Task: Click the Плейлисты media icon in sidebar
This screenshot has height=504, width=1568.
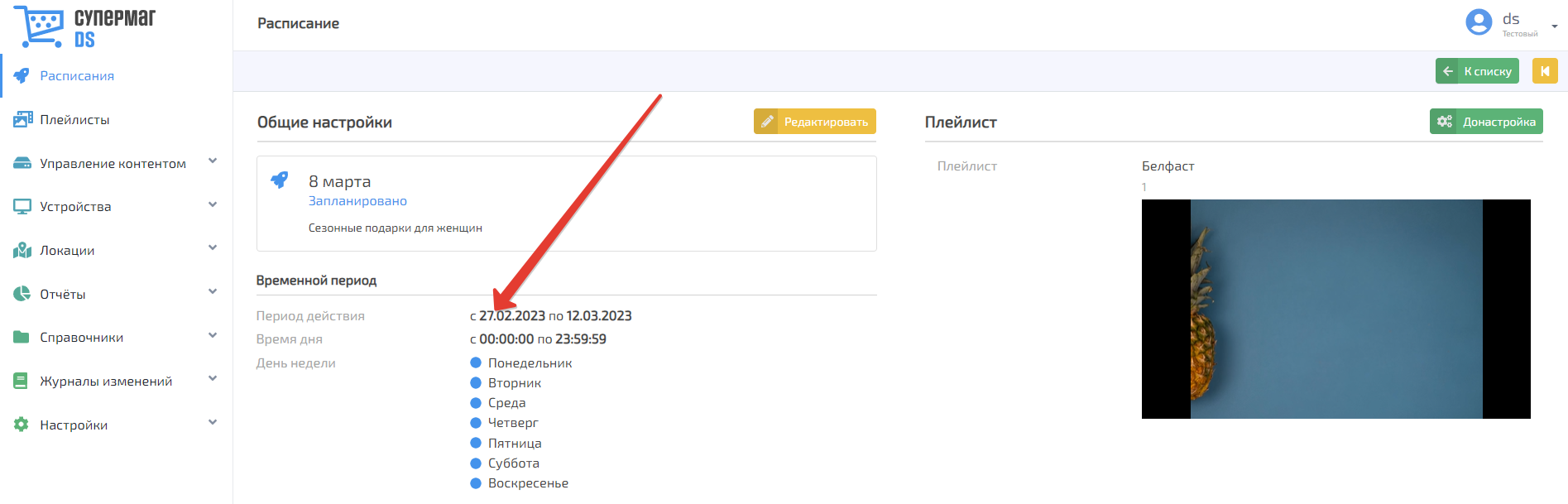Action: [22, 119]
